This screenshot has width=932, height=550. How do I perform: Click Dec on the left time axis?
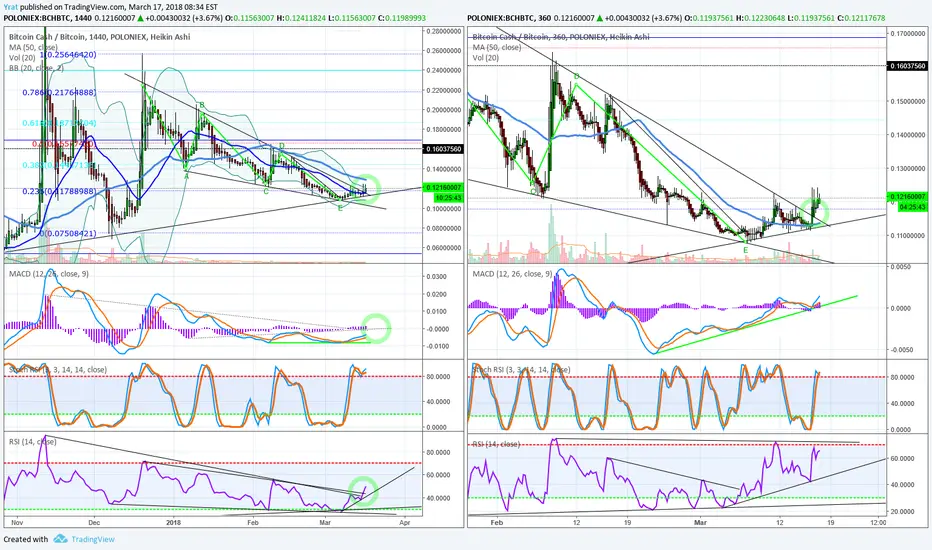pos(94,523)
